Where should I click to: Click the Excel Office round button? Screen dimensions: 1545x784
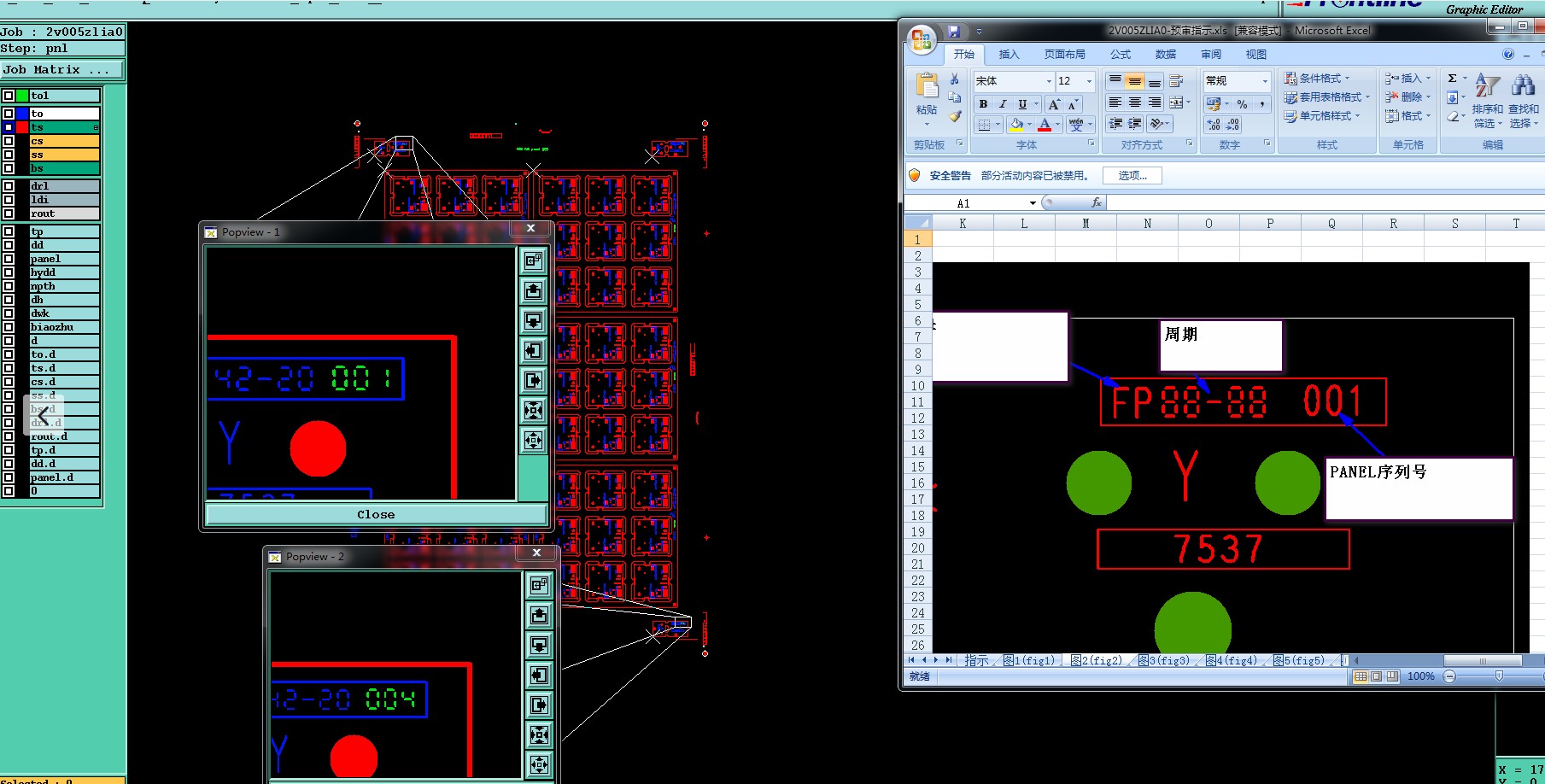[x=922, y=39]
